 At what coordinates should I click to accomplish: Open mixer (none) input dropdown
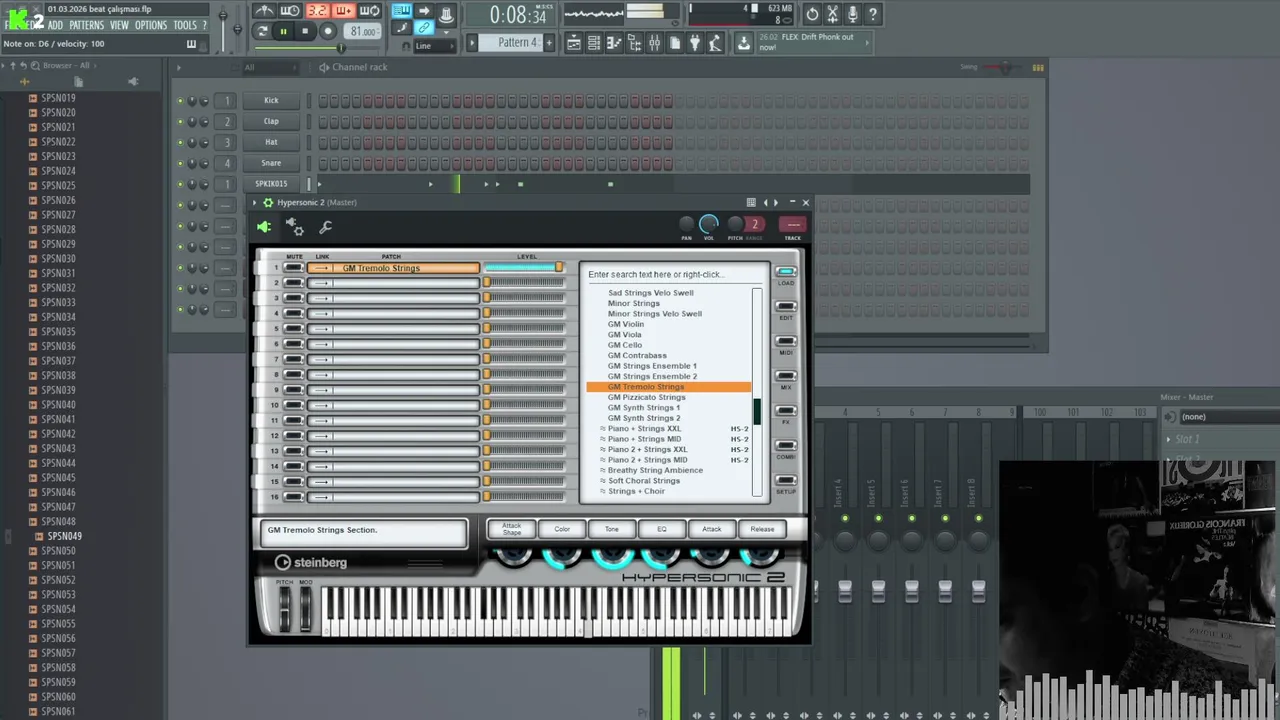pyautogui.click(x=1228, y=416)
